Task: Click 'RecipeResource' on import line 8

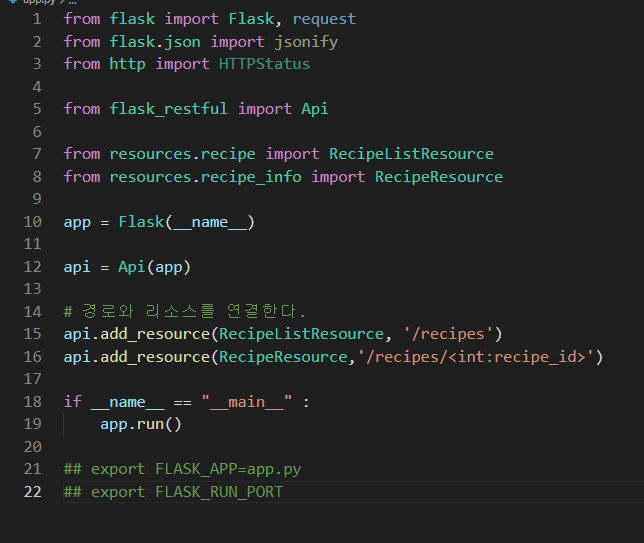Action: coord(439,177)
